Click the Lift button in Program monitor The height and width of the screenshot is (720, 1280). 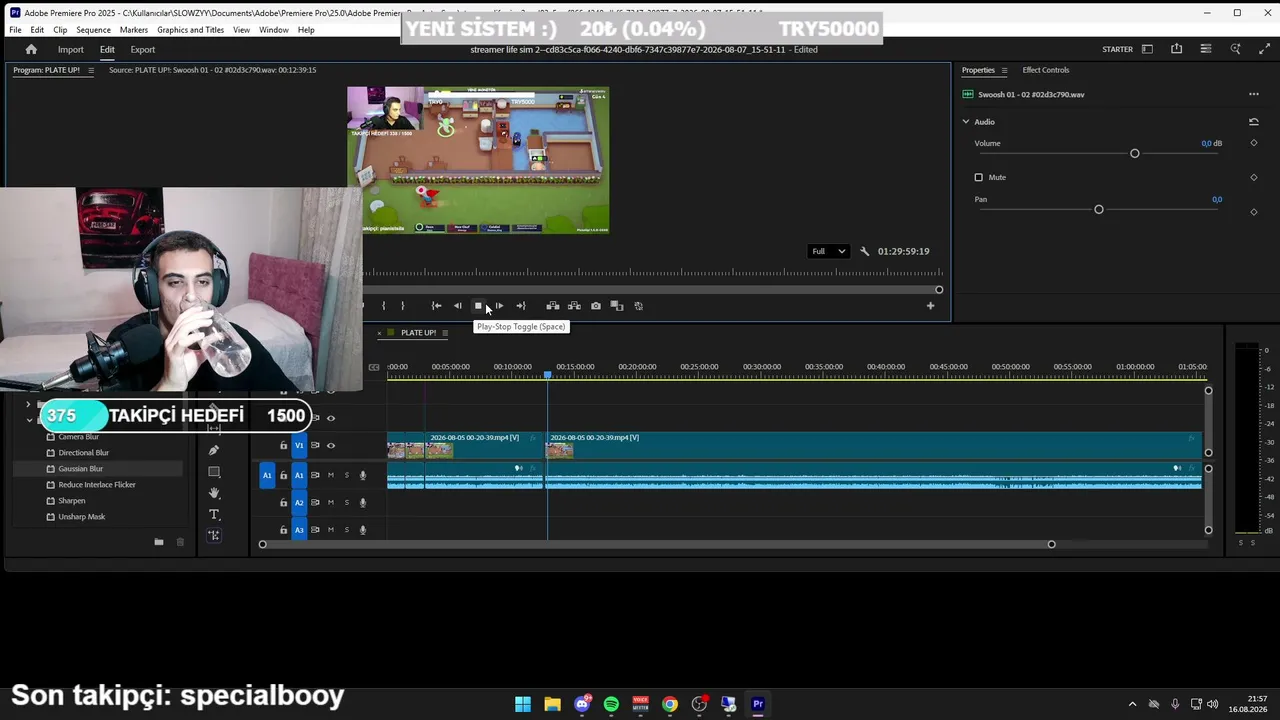(x=553, y=306)
